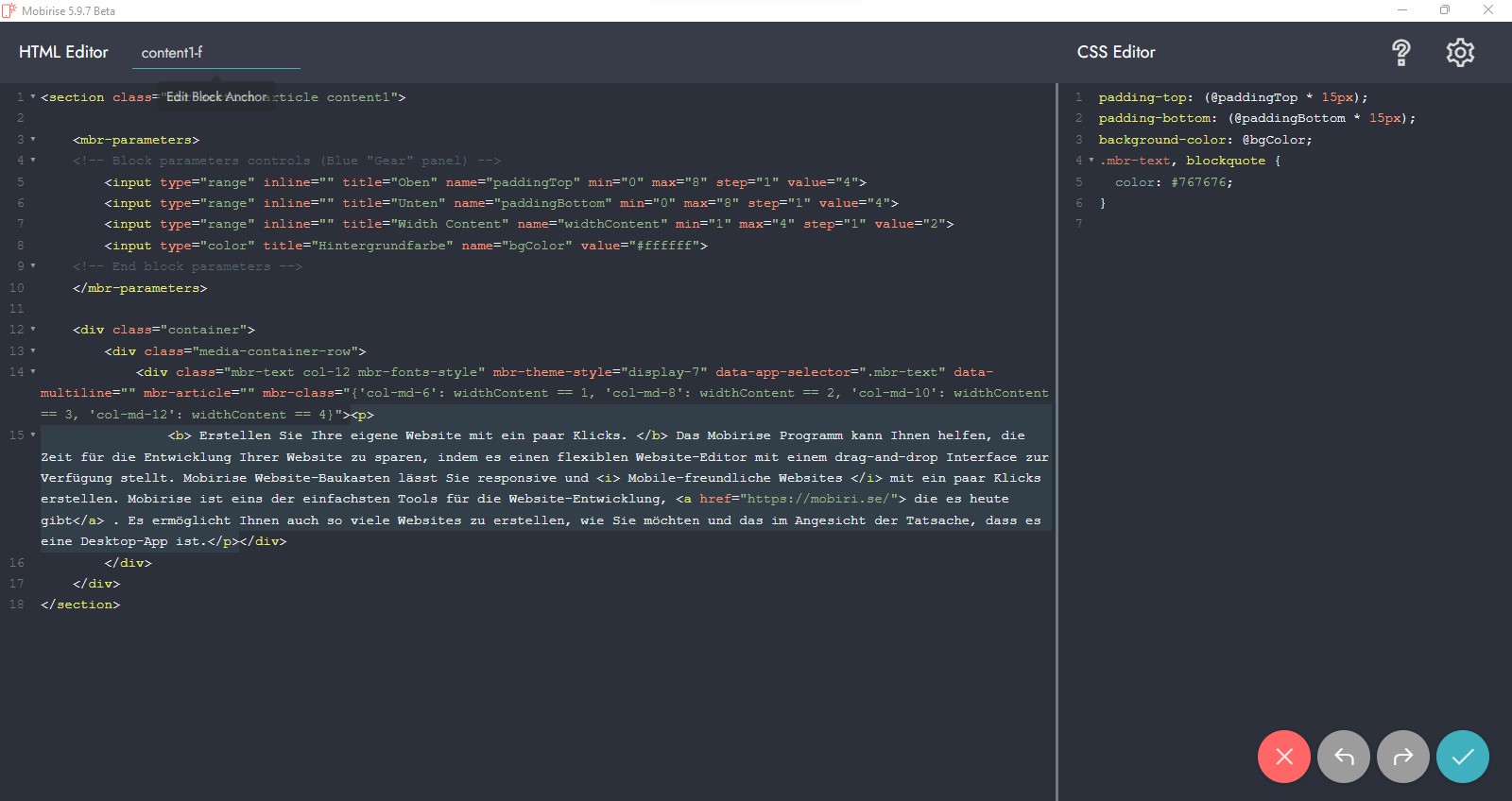Screen dimensions: 1512x801
Task: Undo the last code edit
Action: [x=1343, y=757]
